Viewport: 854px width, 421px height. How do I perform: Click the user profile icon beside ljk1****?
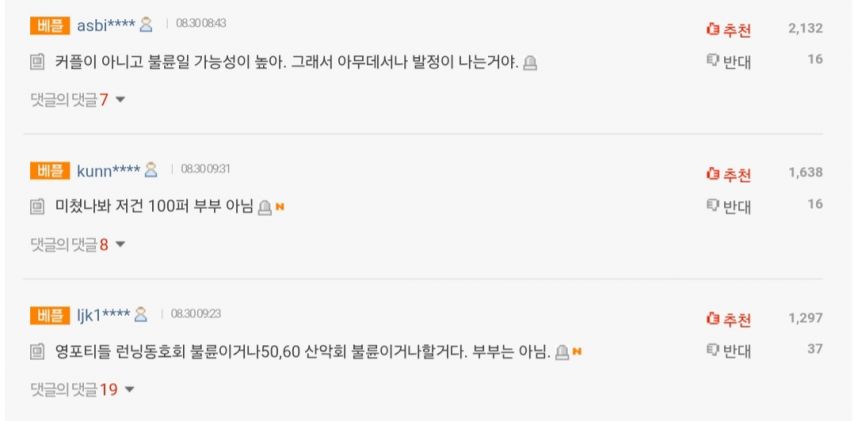(x=141, y=315)
